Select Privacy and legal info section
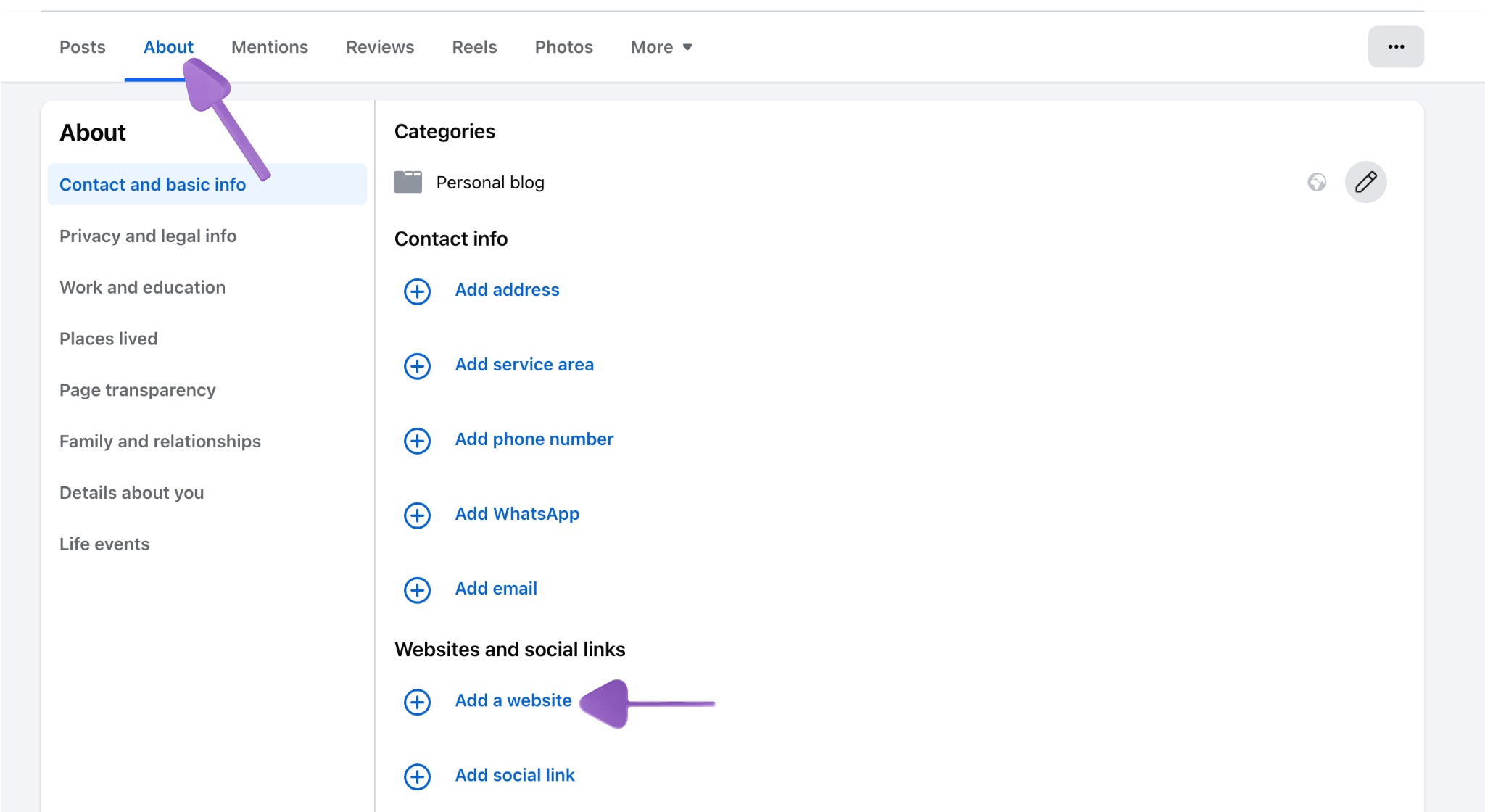This screenshot has height=812, width=1485. click(148, 236)
